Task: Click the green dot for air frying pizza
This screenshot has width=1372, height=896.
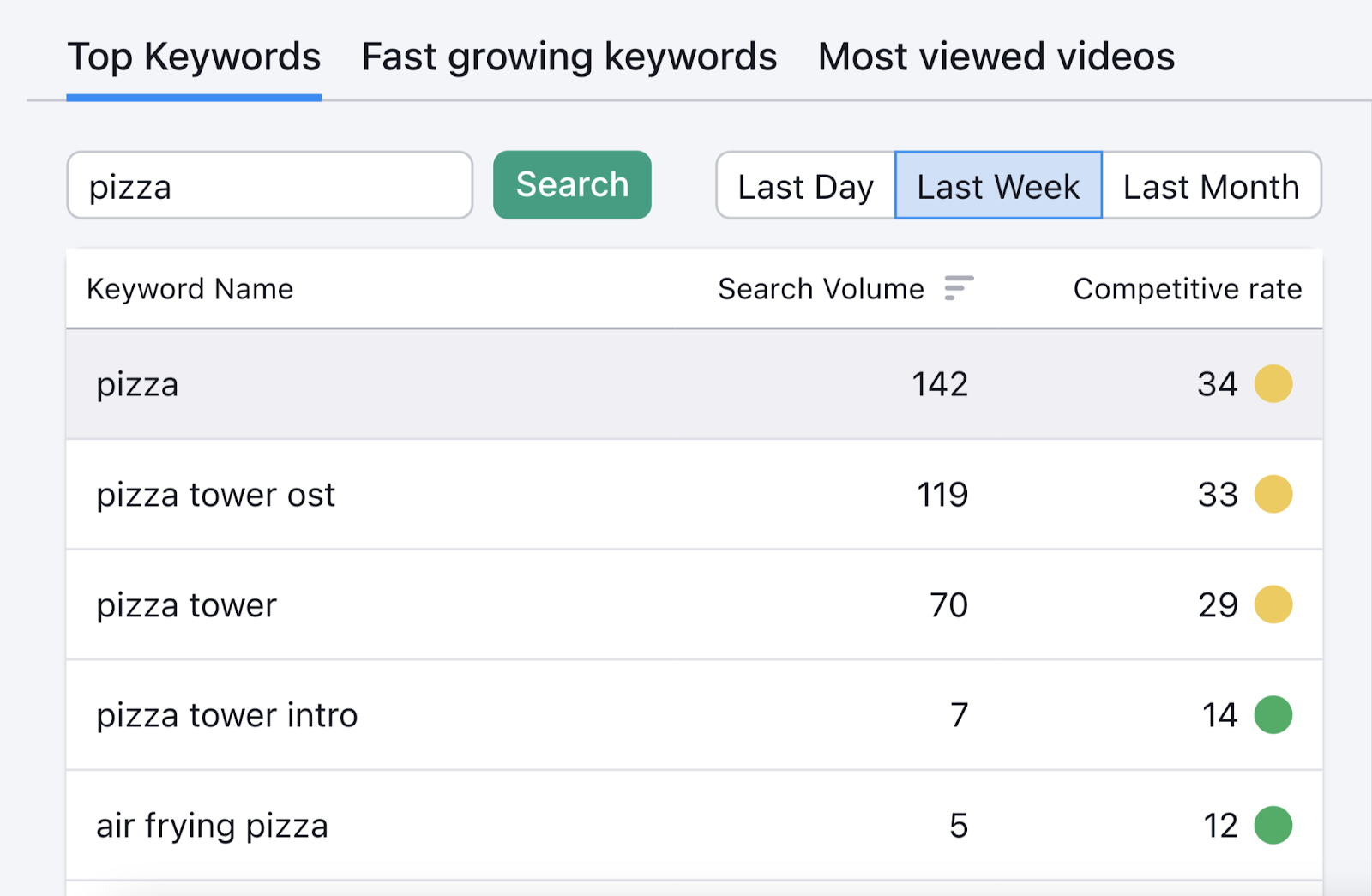Action: point(1274,826)
